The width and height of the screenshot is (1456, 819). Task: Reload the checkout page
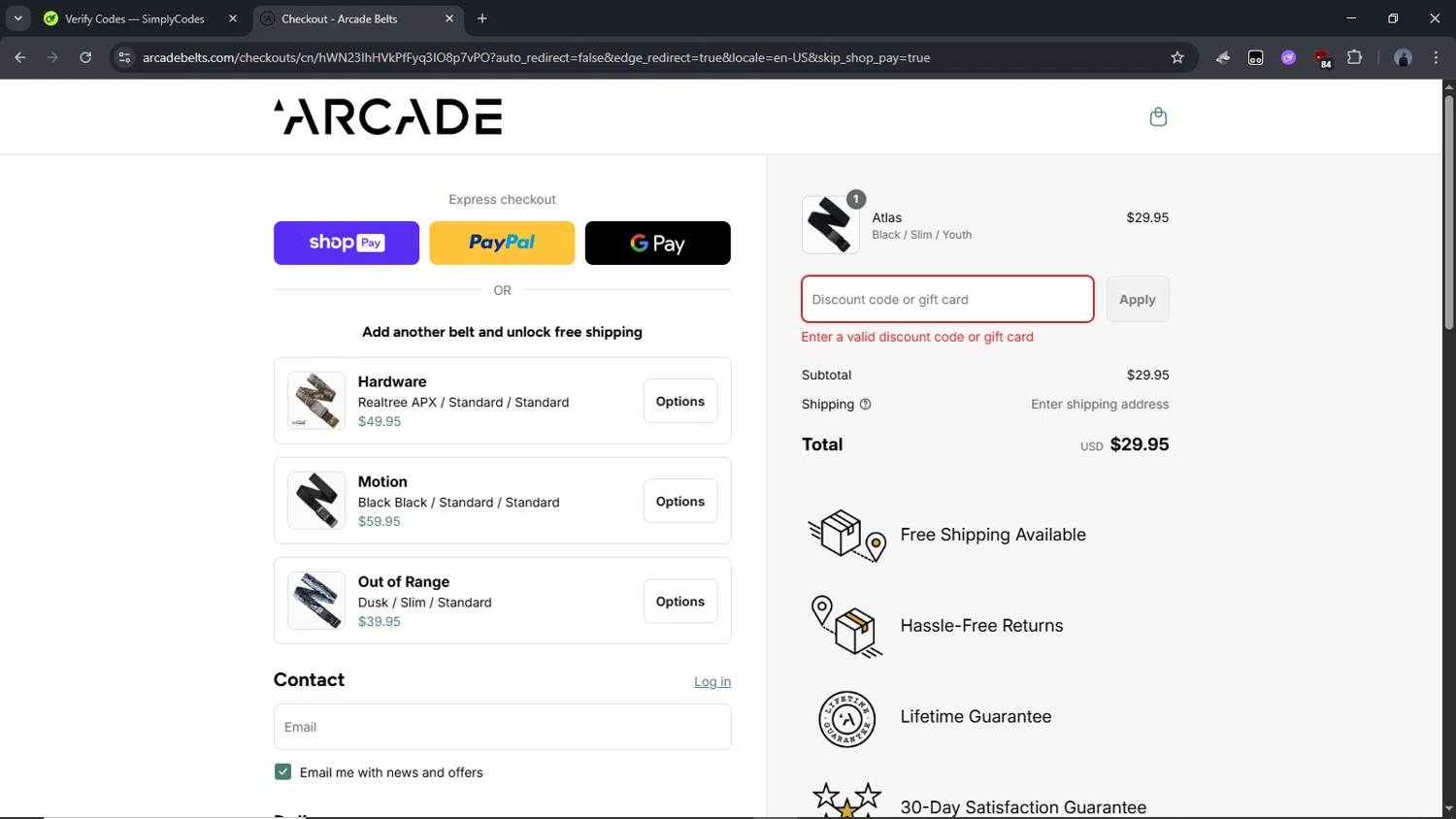click(85, 57)
